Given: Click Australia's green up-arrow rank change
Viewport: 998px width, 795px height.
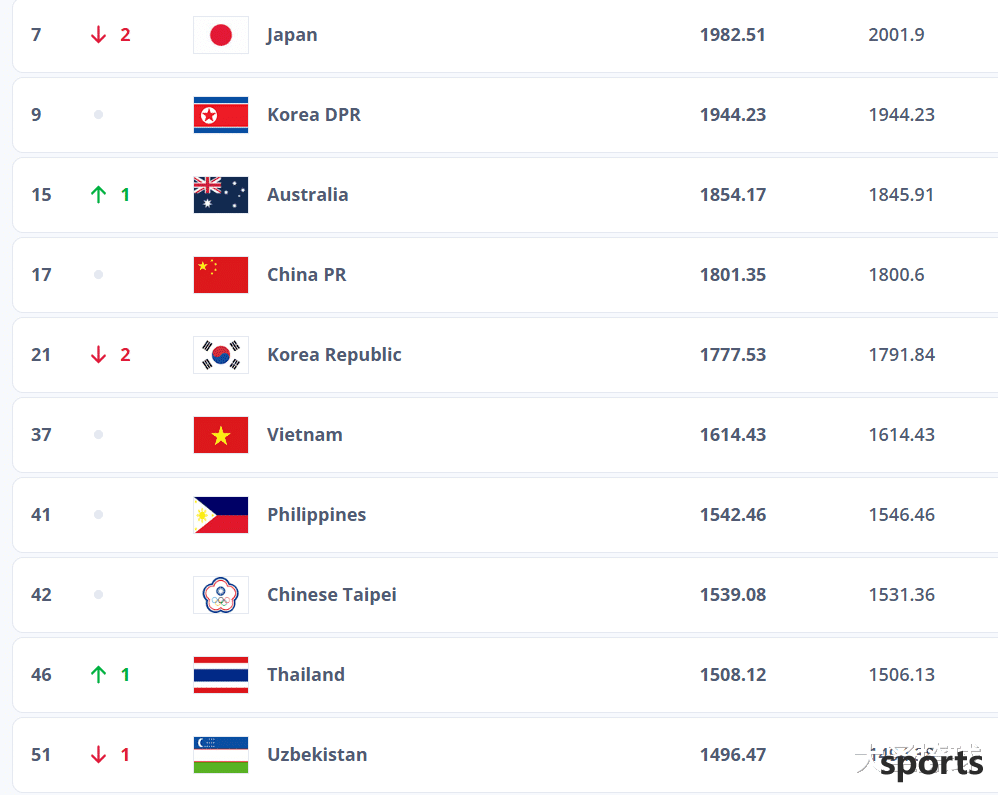Looking at the screenshot, I should pyautogui.click(x=111, y=194).
